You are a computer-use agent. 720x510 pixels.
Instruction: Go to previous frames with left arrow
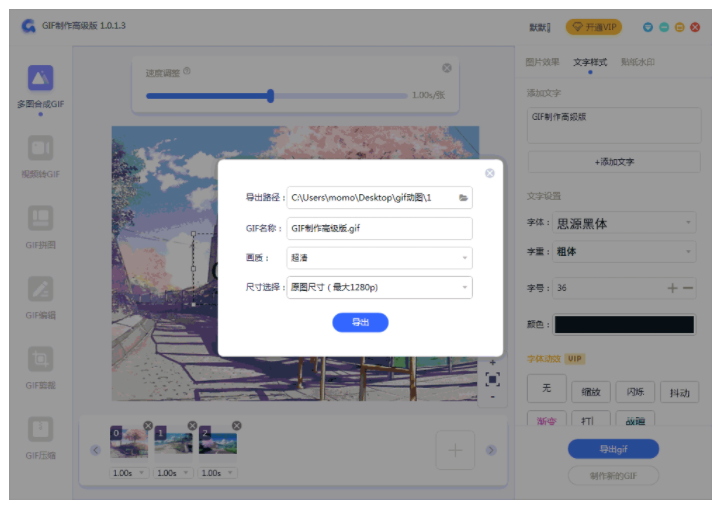(96, 450)
